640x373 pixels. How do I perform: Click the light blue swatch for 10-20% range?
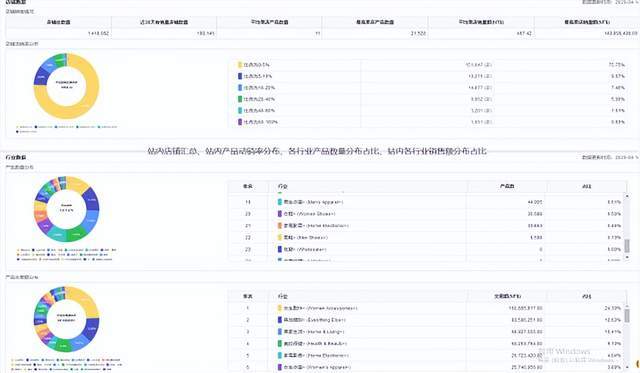coord(240,88)
